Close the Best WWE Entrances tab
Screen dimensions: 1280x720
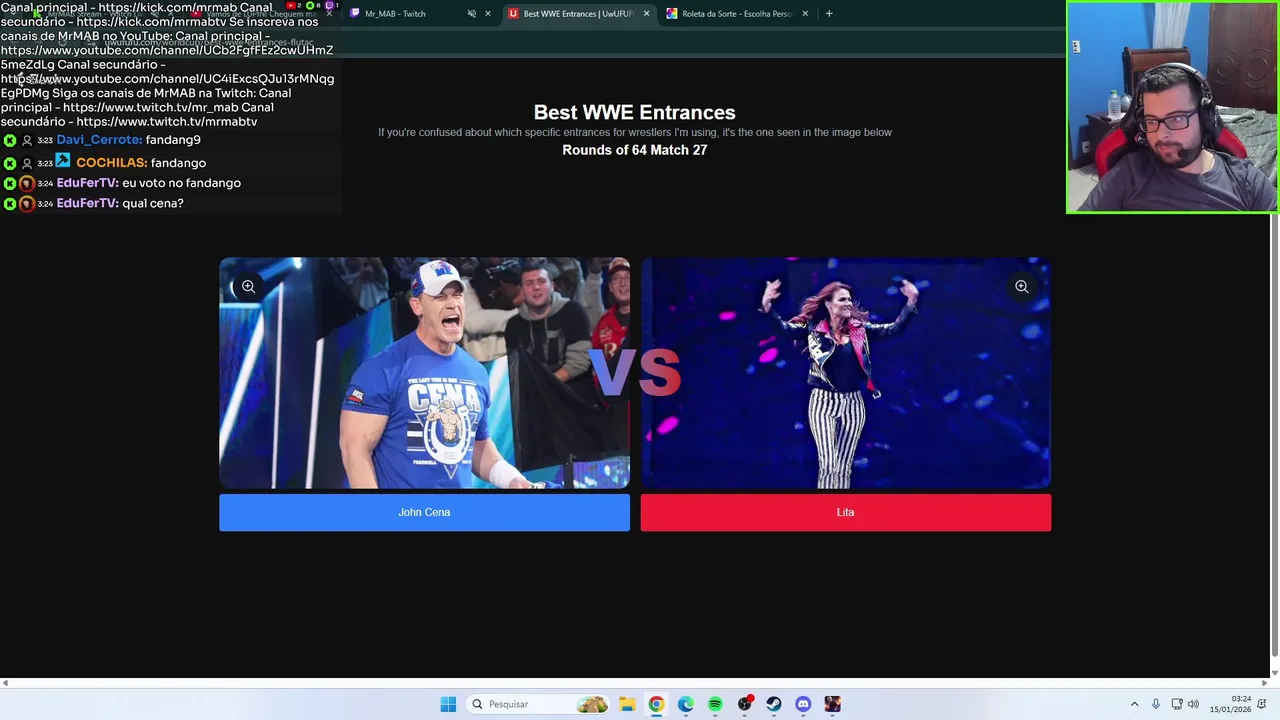[x=646, y=14]
